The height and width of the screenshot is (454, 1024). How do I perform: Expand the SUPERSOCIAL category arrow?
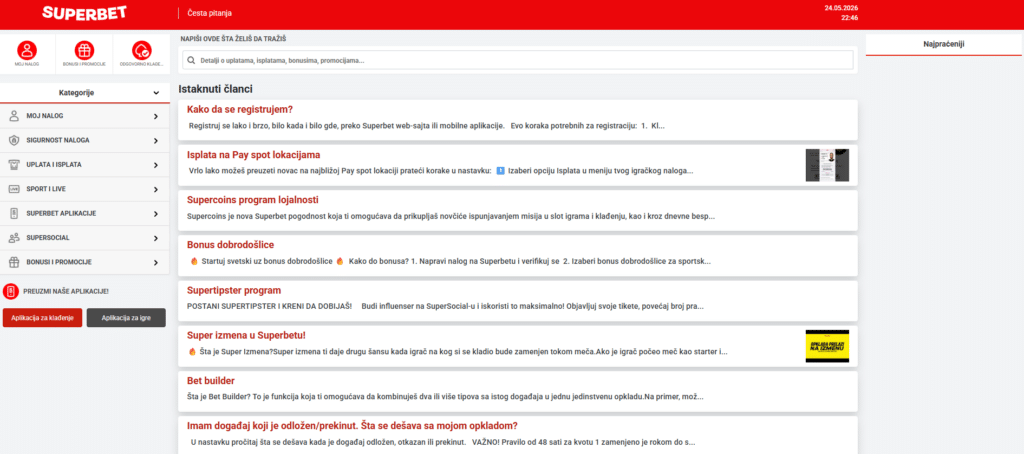click(x=156, y=238)
